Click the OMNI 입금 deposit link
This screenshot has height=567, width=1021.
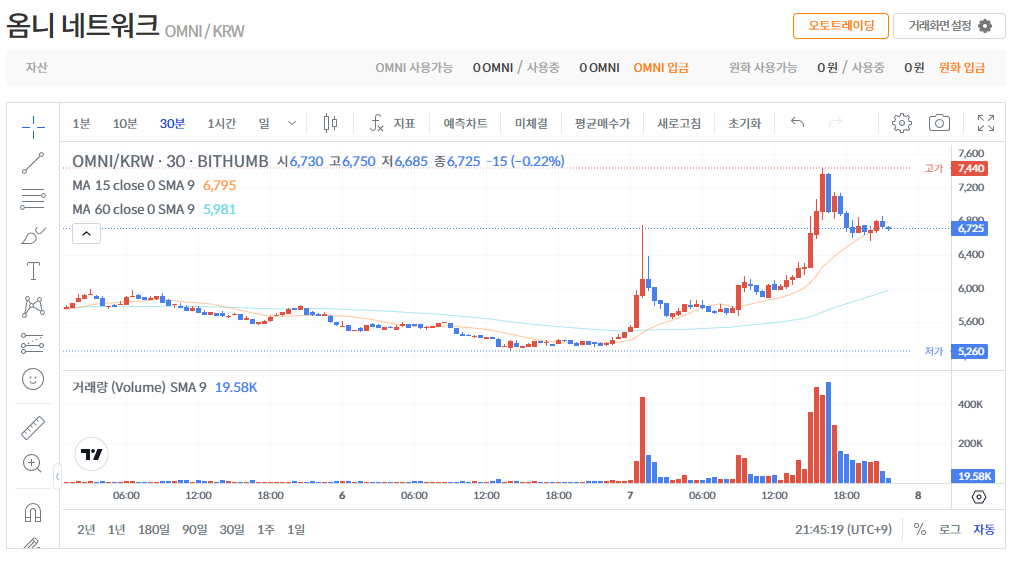661,68
